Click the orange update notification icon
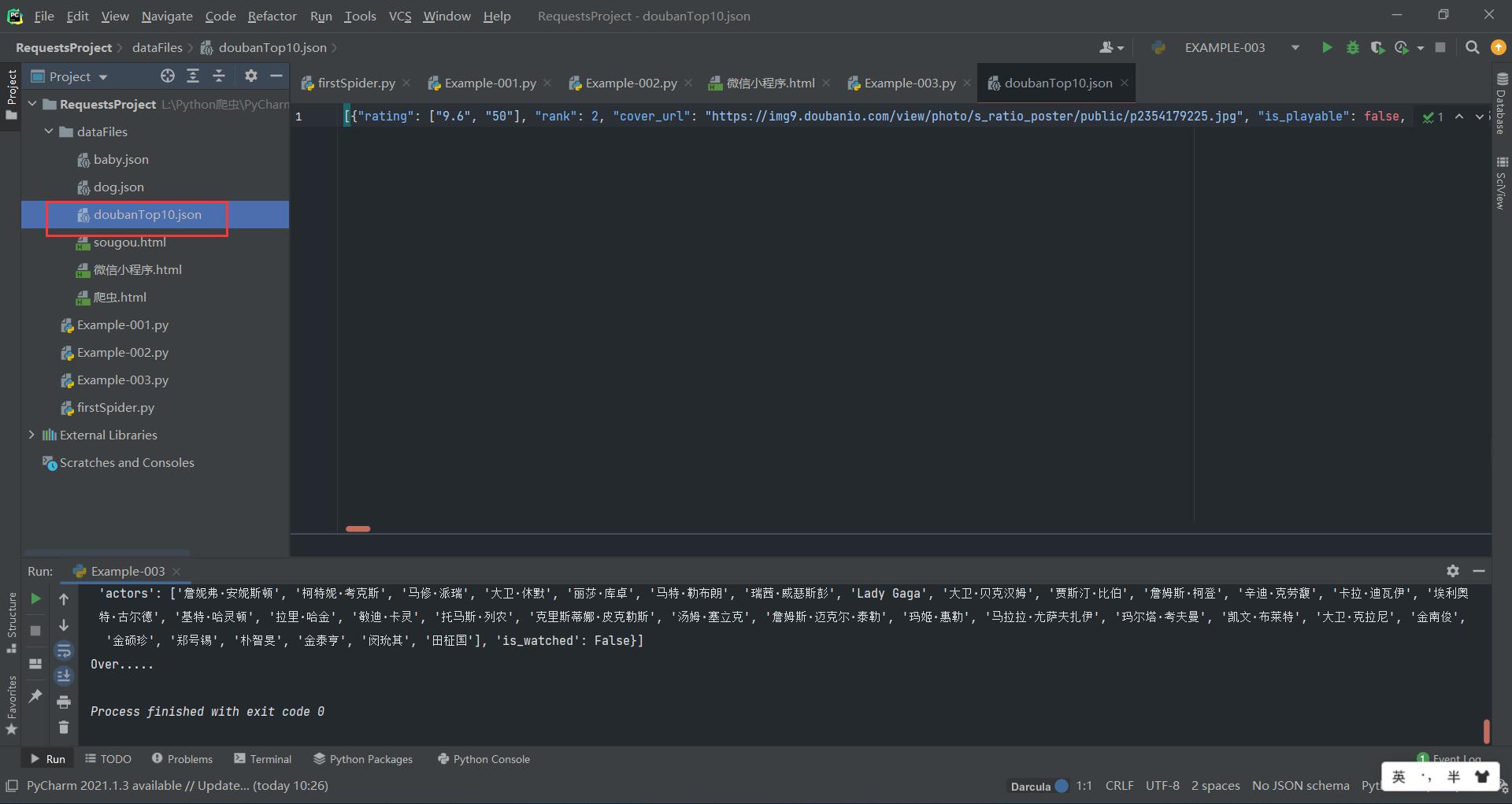The height and width of the screenshot is (804, 1512). (1499, 48)
